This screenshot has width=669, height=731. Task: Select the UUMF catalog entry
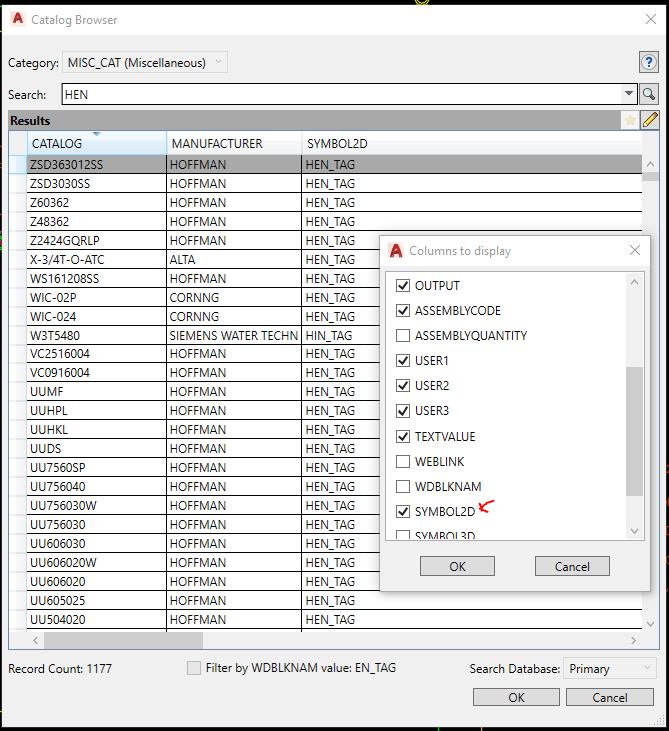(97, 392)
